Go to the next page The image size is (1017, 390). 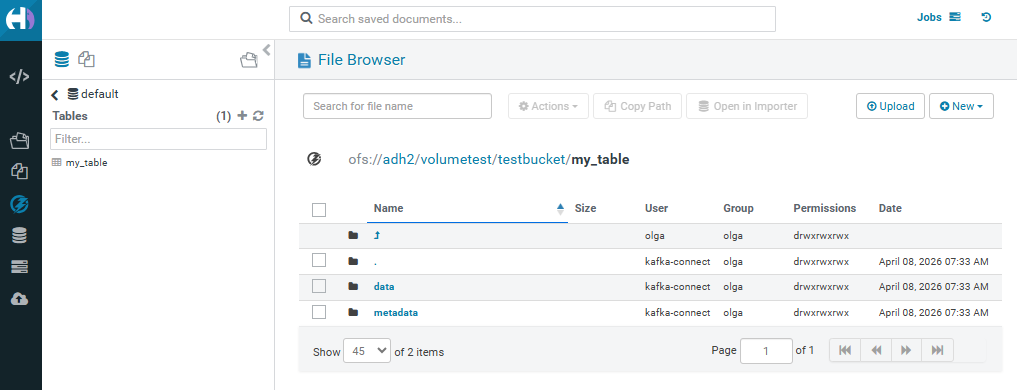[906, 350]
